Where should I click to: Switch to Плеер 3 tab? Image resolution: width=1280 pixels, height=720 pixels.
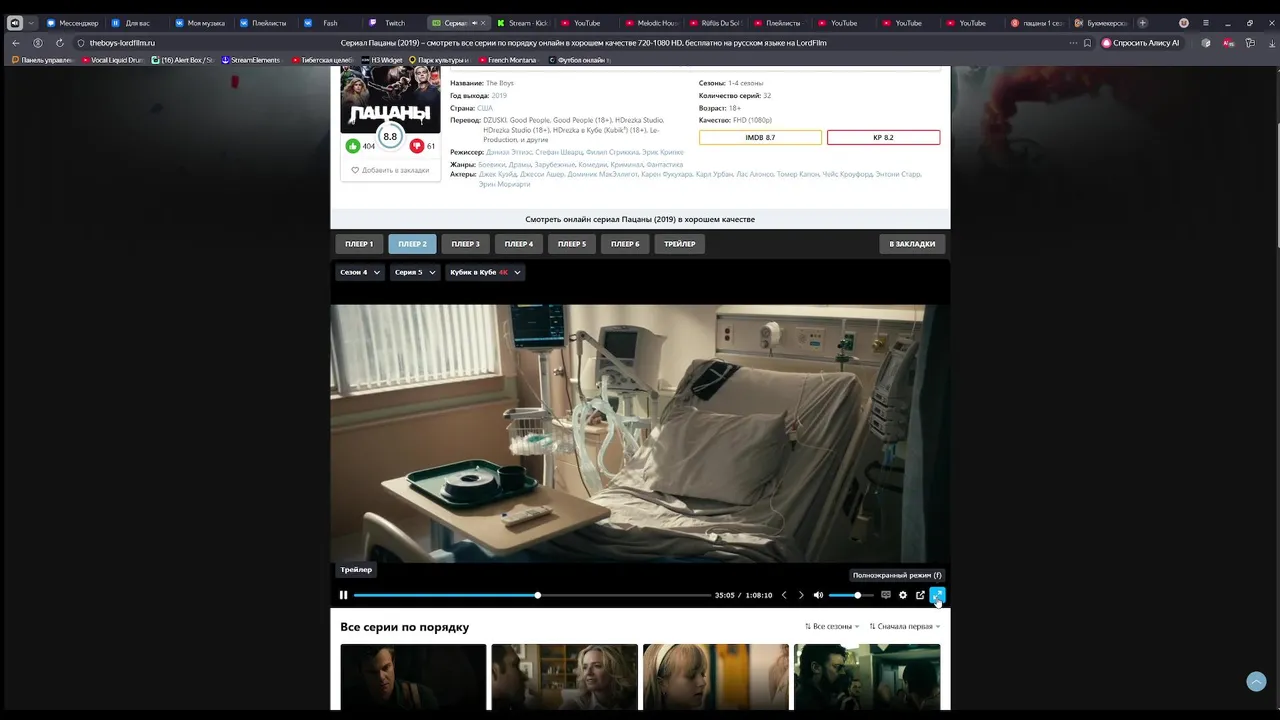pyautogui.click(x=465, y=244)
